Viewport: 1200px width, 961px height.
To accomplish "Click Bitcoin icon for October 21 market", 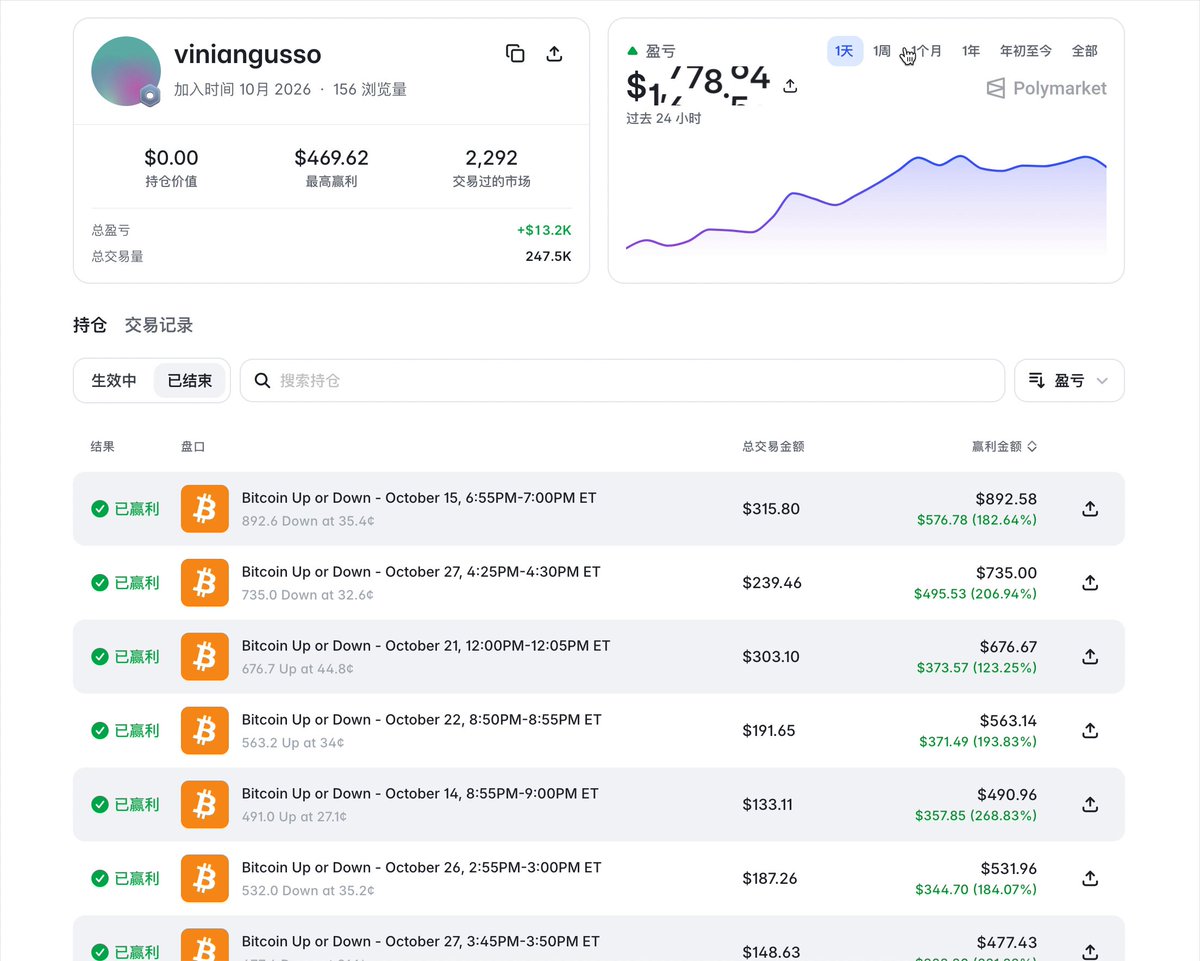I will 205,657.
